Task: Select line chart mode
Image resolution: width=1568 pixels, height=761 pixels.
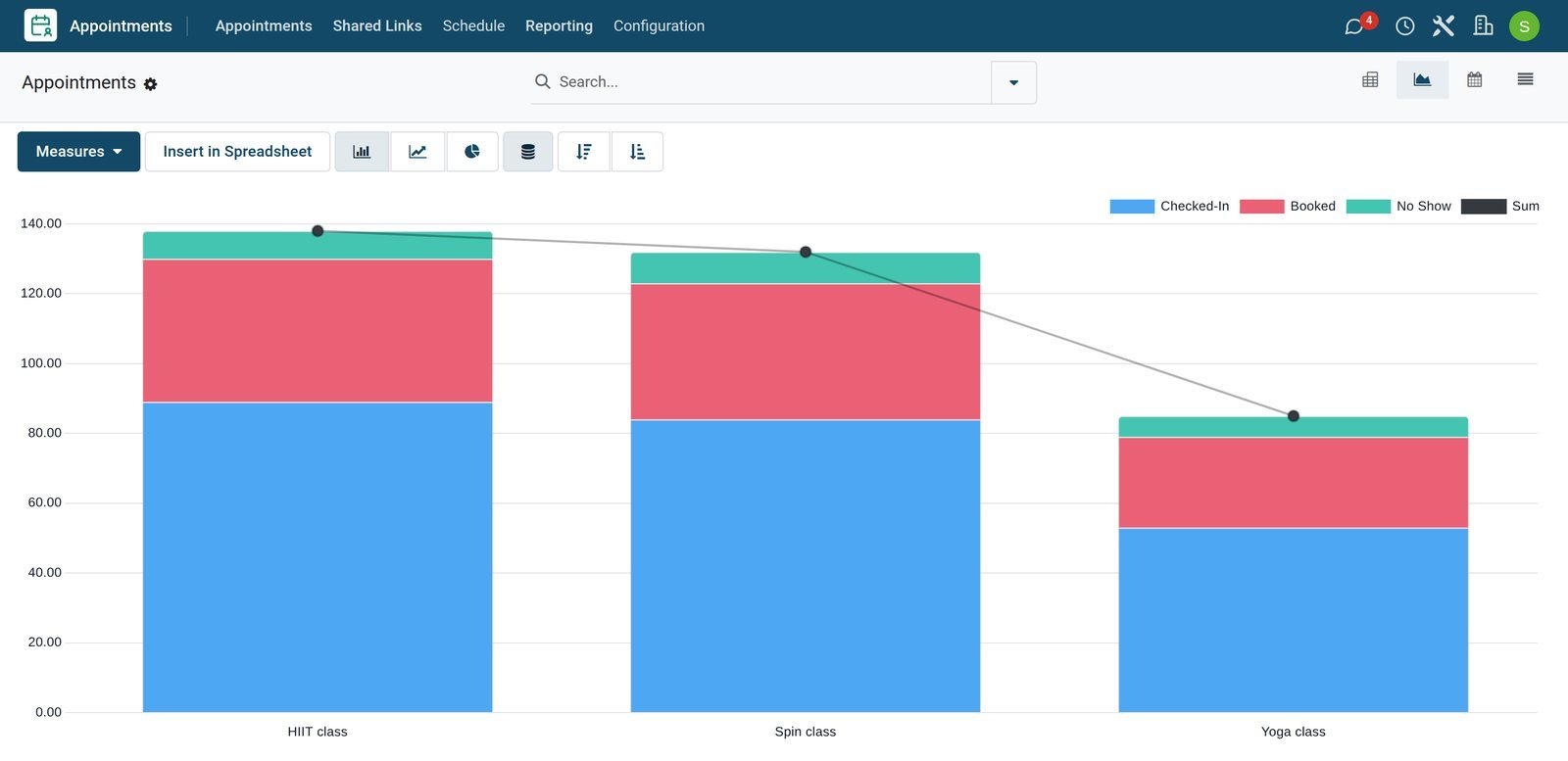Action: pyautogui.click(x=417, y=152)
